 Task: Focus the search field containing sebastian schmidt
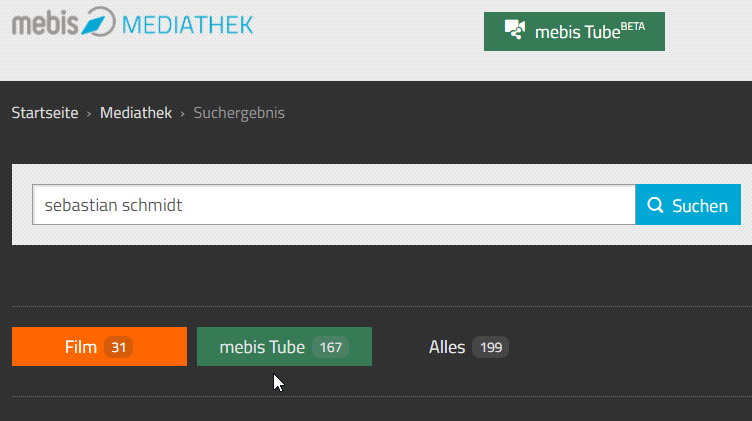(333, 205)
